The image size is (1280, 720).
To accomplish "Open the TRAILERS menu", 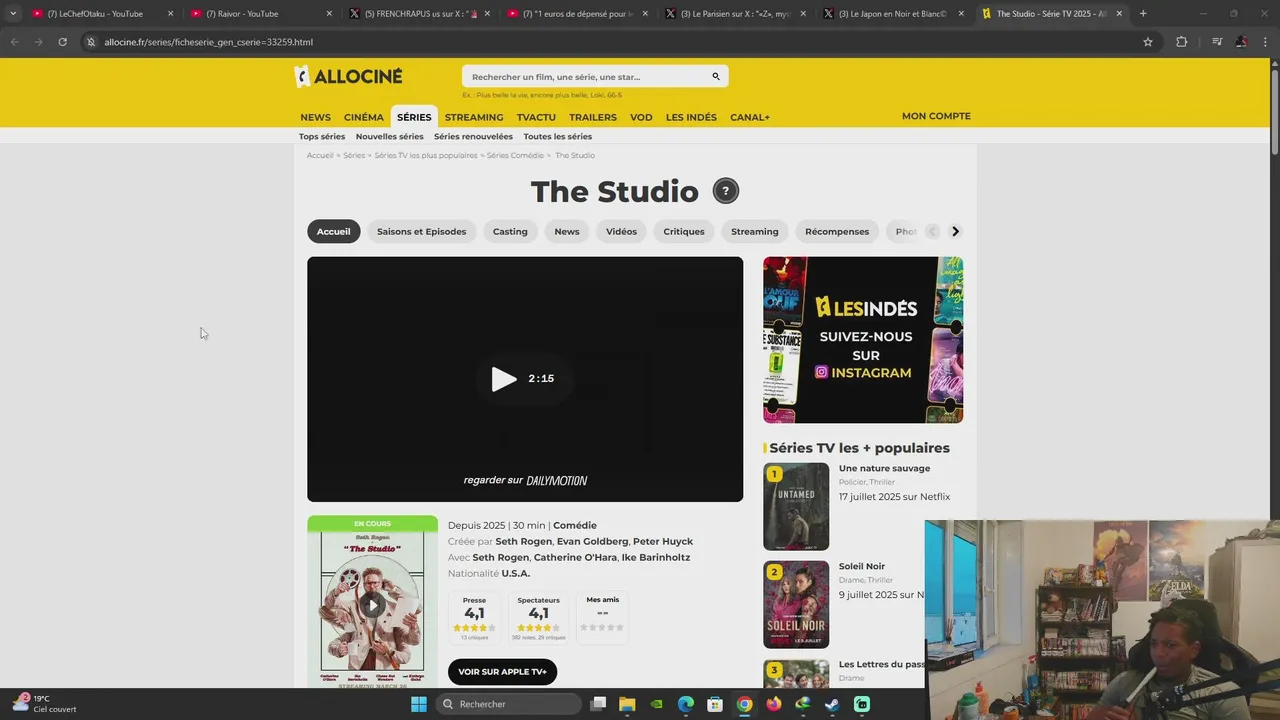I will click(593, 117).
